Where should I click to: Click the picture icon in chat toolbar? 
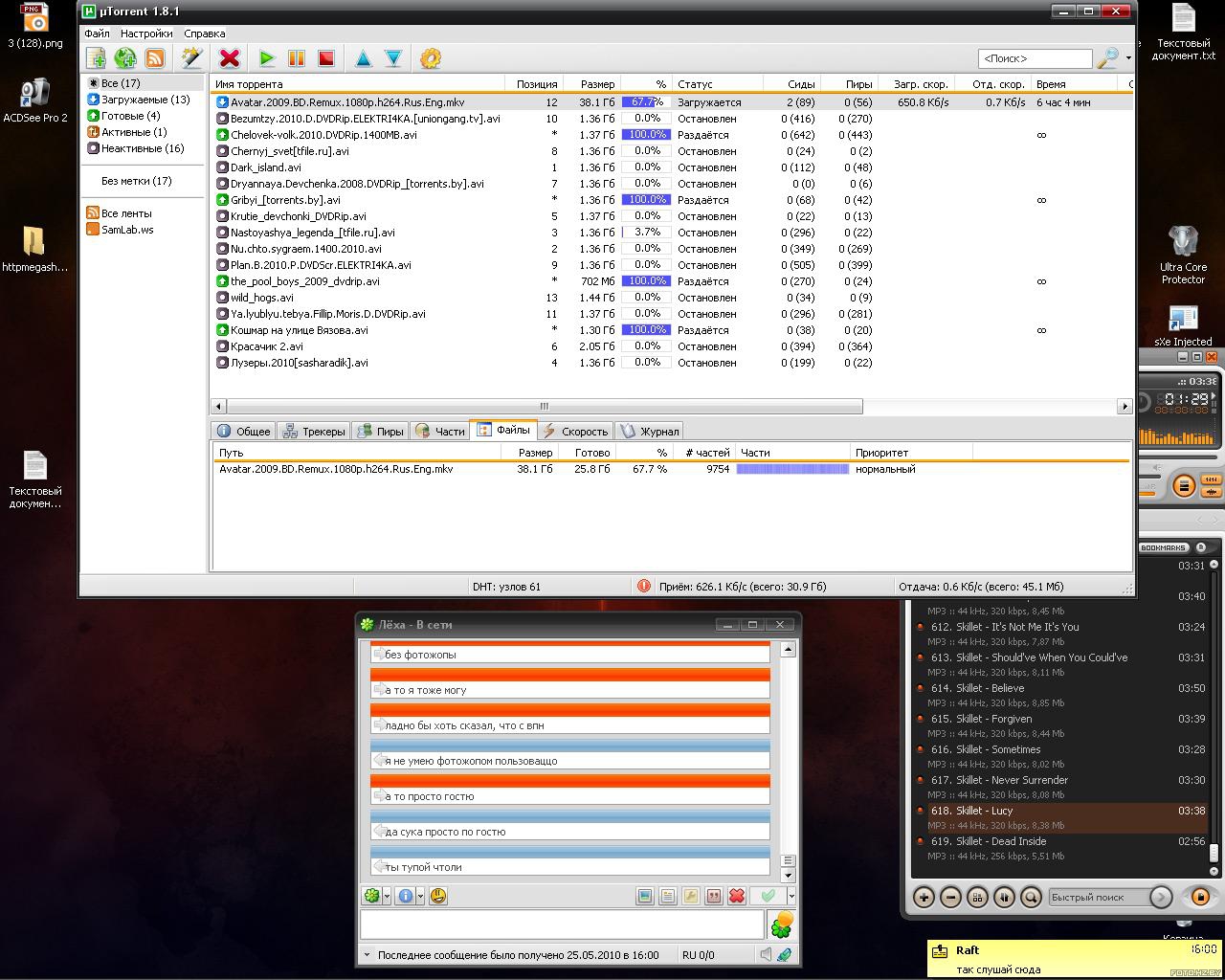click(645, 896)
